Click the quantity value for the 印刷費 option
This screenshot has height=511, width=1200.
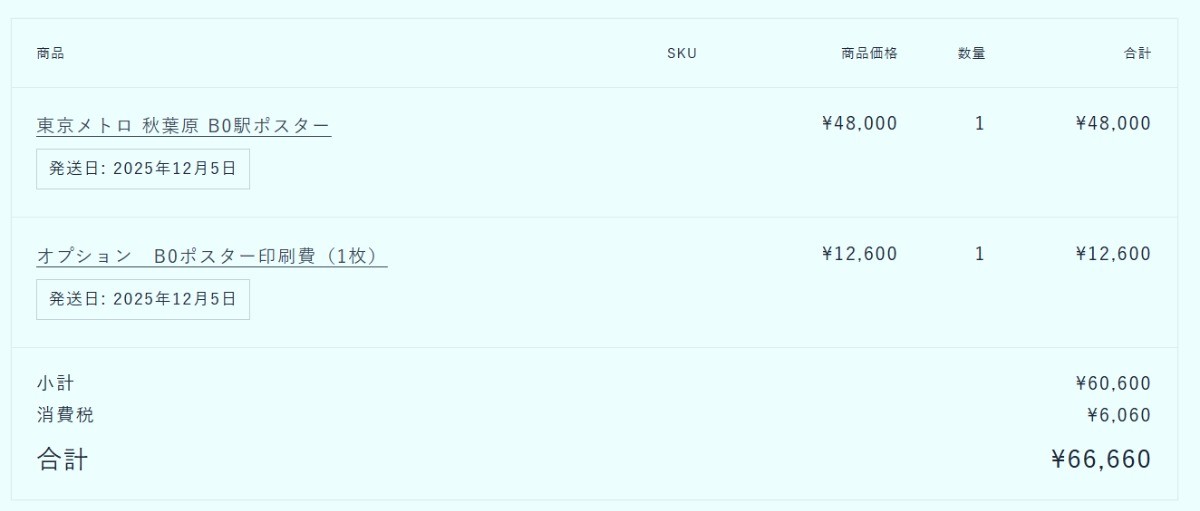(980, 253)
